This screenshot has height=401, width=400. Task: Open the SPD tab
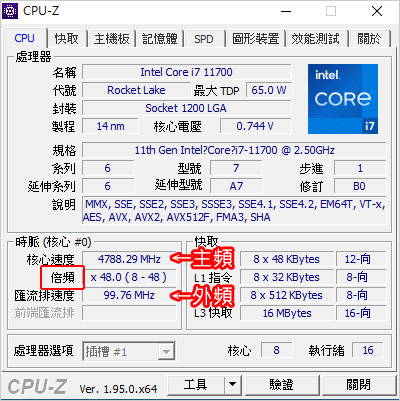203,39
